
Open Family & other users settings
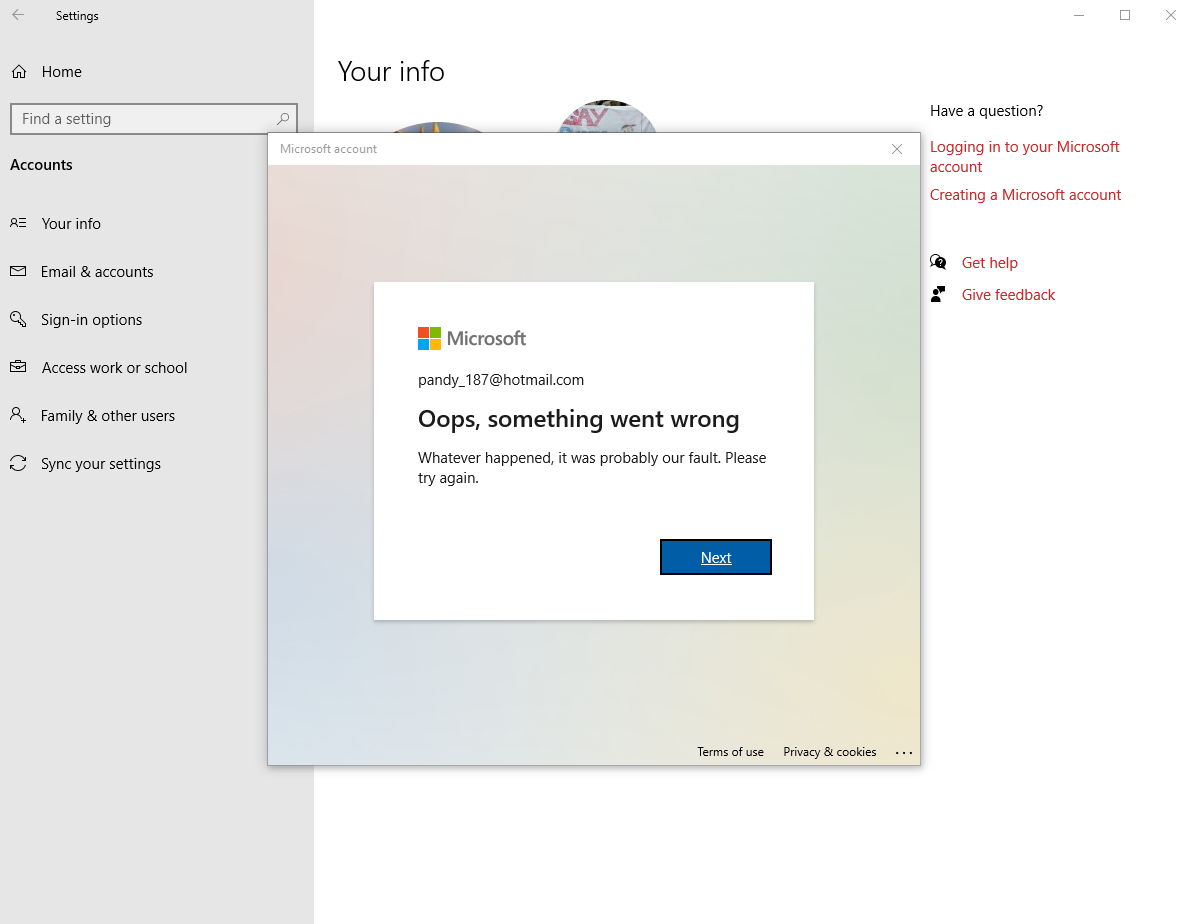point(107,415)
